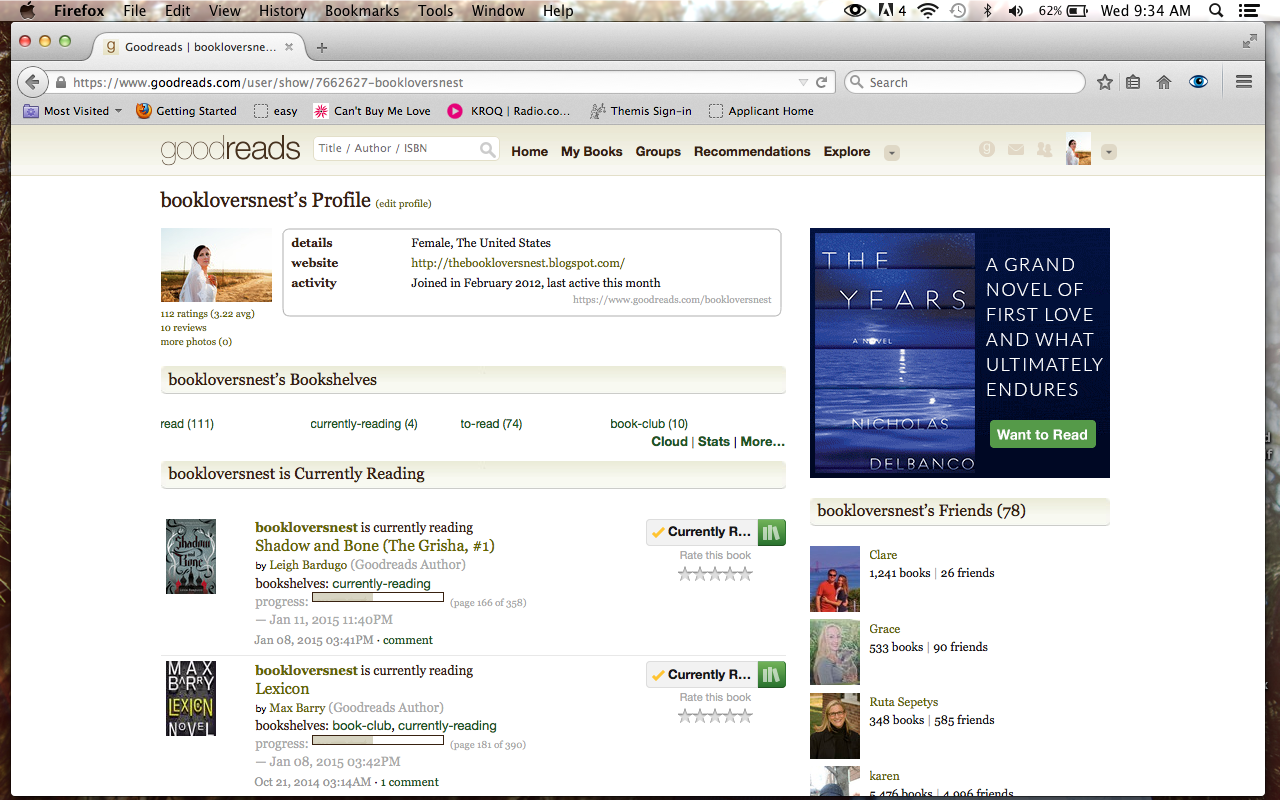
Task: Open Shadow and Bone book title link
Action: pyautogui.click(x=375, y=546)
